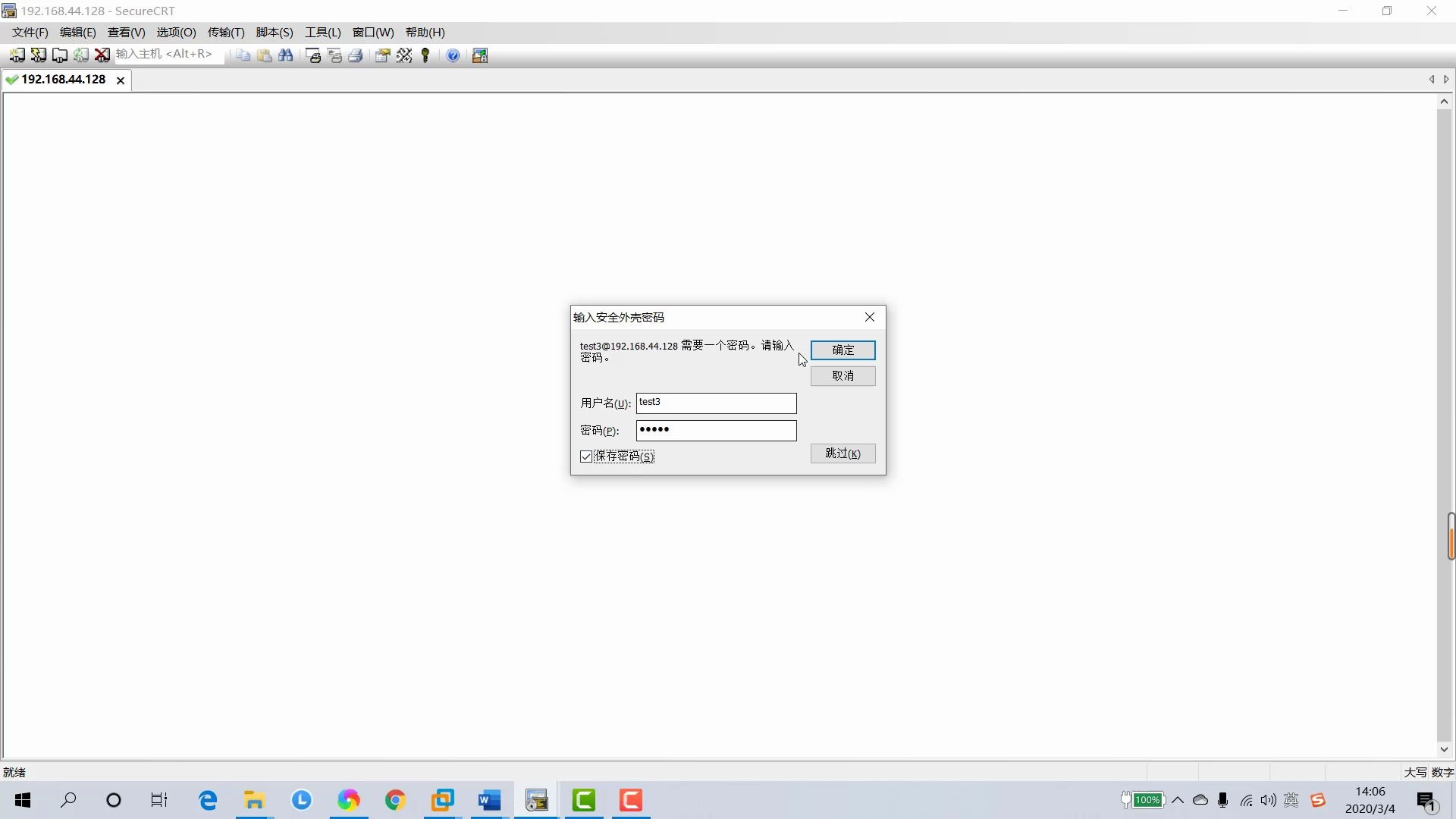Viewport: 1456px width, 819px height.
Task: Open the 脚本(S) menu
Action: point(275,33)
